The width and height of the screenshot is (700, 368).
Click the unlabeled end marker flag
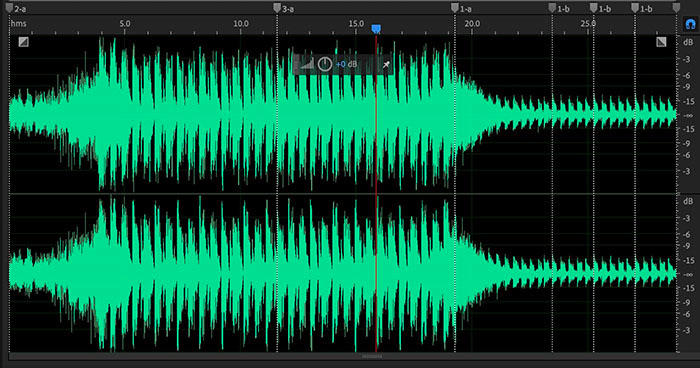tap(676, 8)
